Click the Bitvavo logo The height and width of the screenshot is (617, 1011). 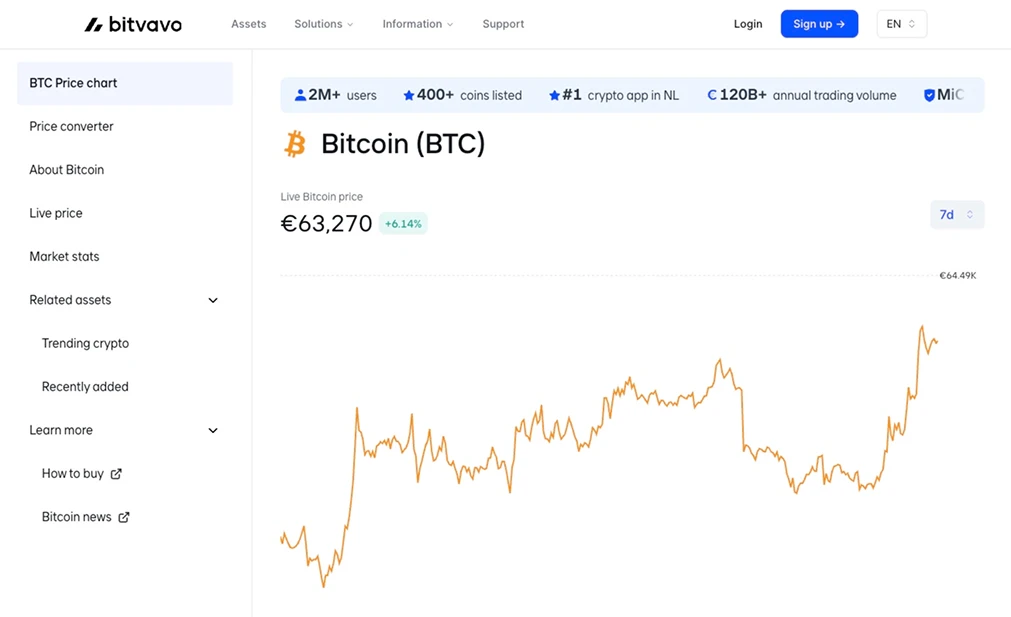[133, 23]
